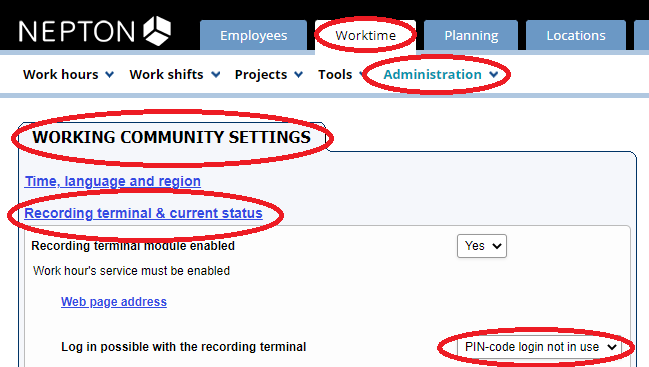Image resolution: width=649 pixels, height=367 pixels.
Task: Open the Tools menu
Action: coord(335,74)
